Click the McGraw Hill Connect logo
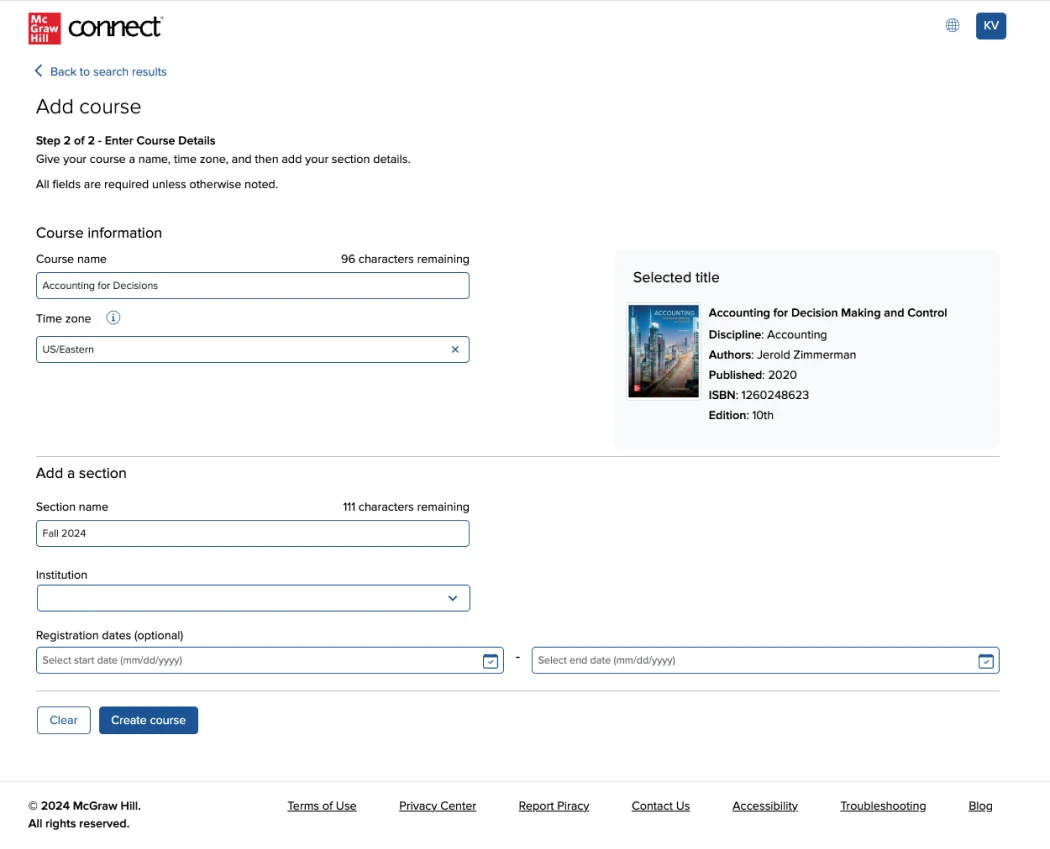1050x849 pixels. (x=95, y=28)
